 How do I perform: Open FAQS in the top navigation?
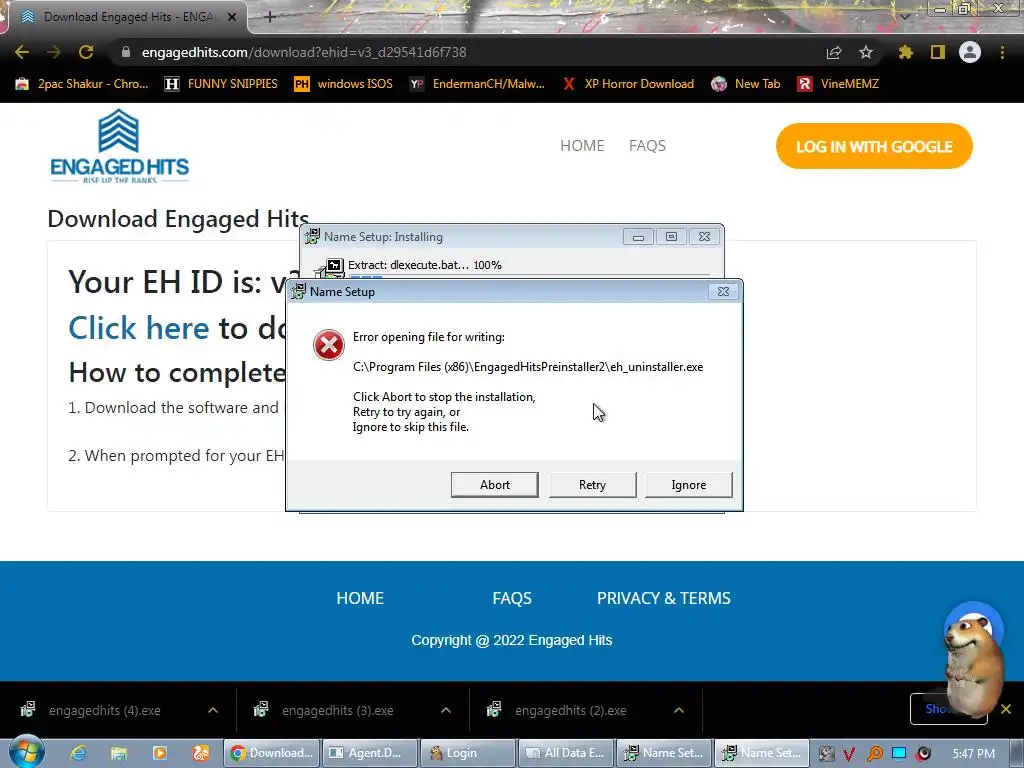click(647, 146)
